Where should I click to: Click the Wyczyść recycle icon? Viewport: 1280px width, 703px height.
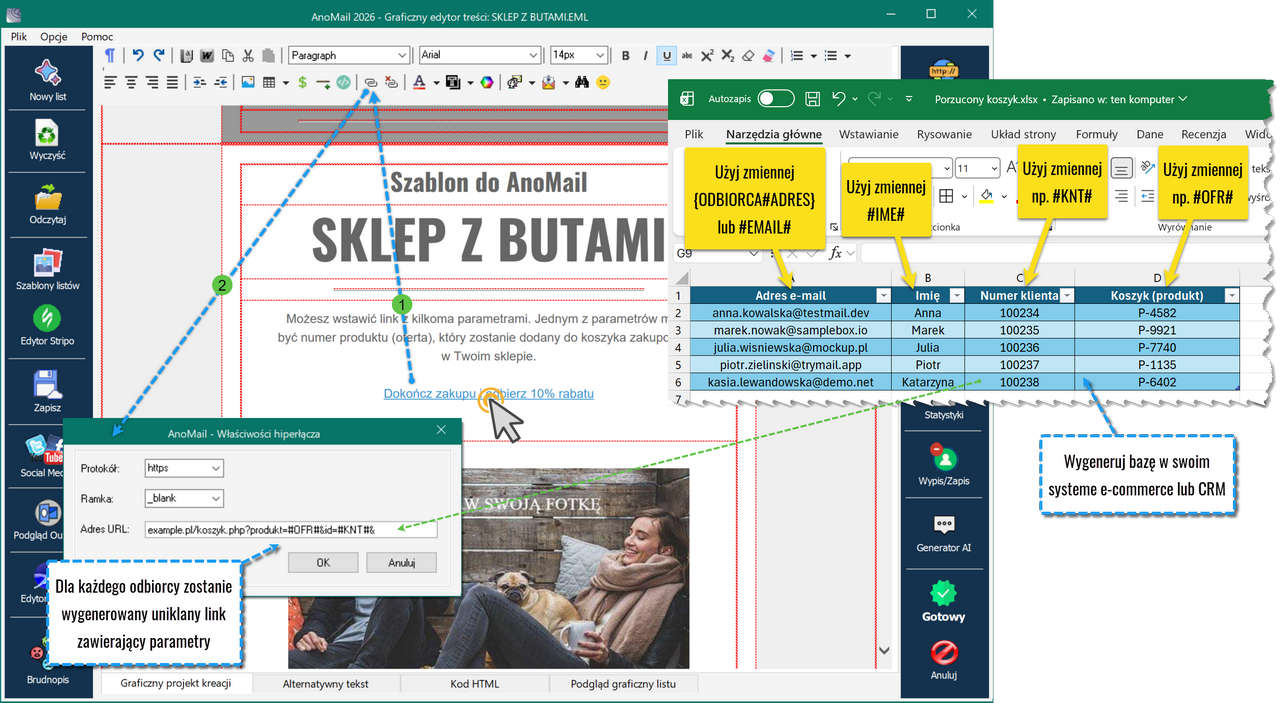(47, 133)
